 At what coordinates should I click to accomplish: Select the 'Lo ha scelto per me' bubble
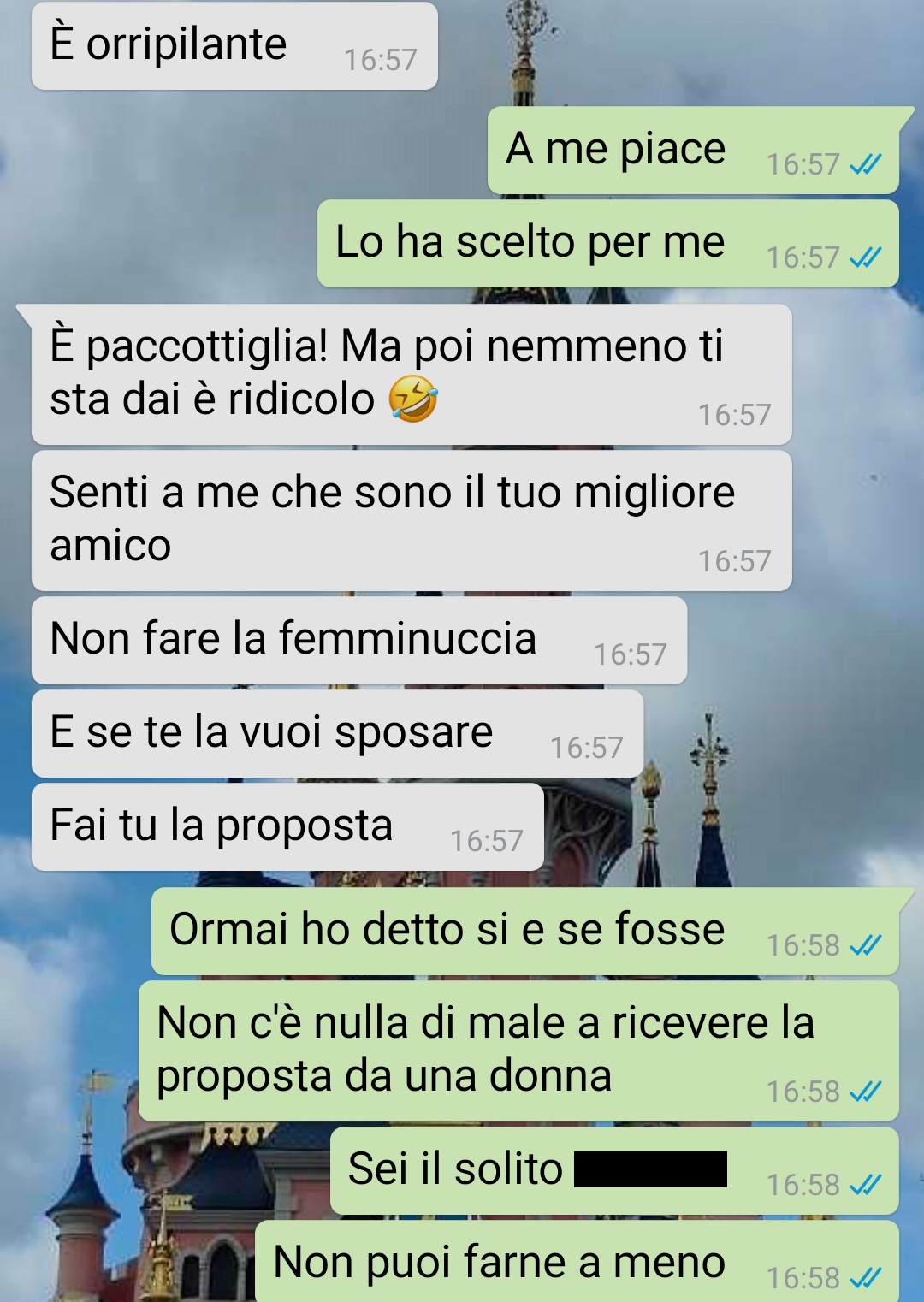(x=608, y=244)
